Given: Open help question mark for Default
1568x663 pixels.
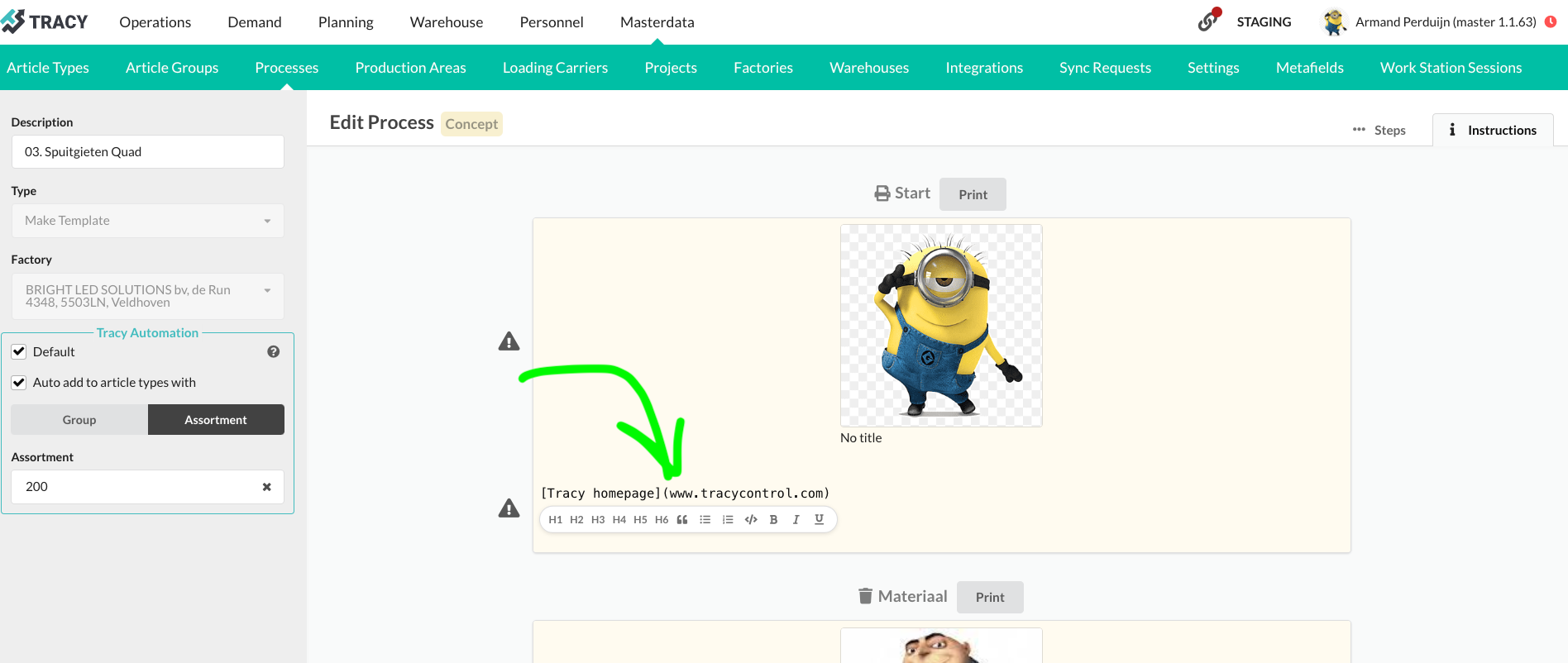Looking at the screenshot, I should [x=274, y=352].
